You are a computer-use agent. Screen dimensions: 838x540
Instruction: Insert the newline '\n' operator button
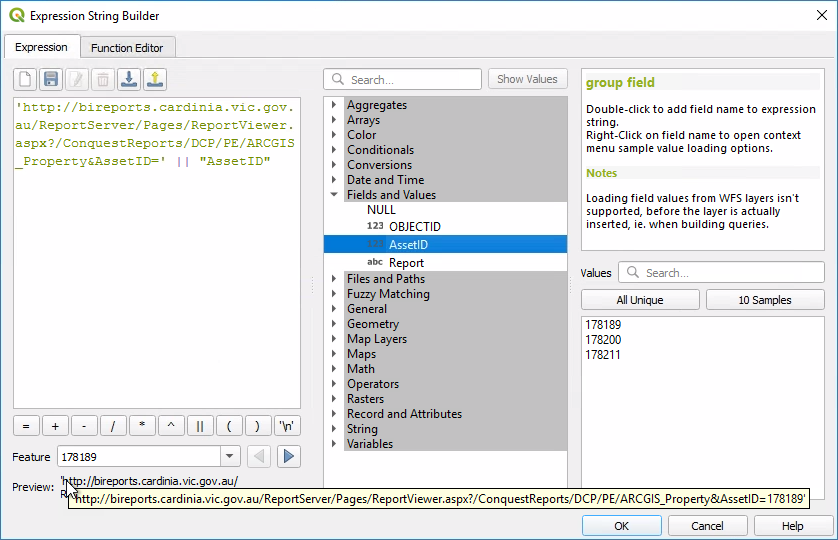pos(287,426)
